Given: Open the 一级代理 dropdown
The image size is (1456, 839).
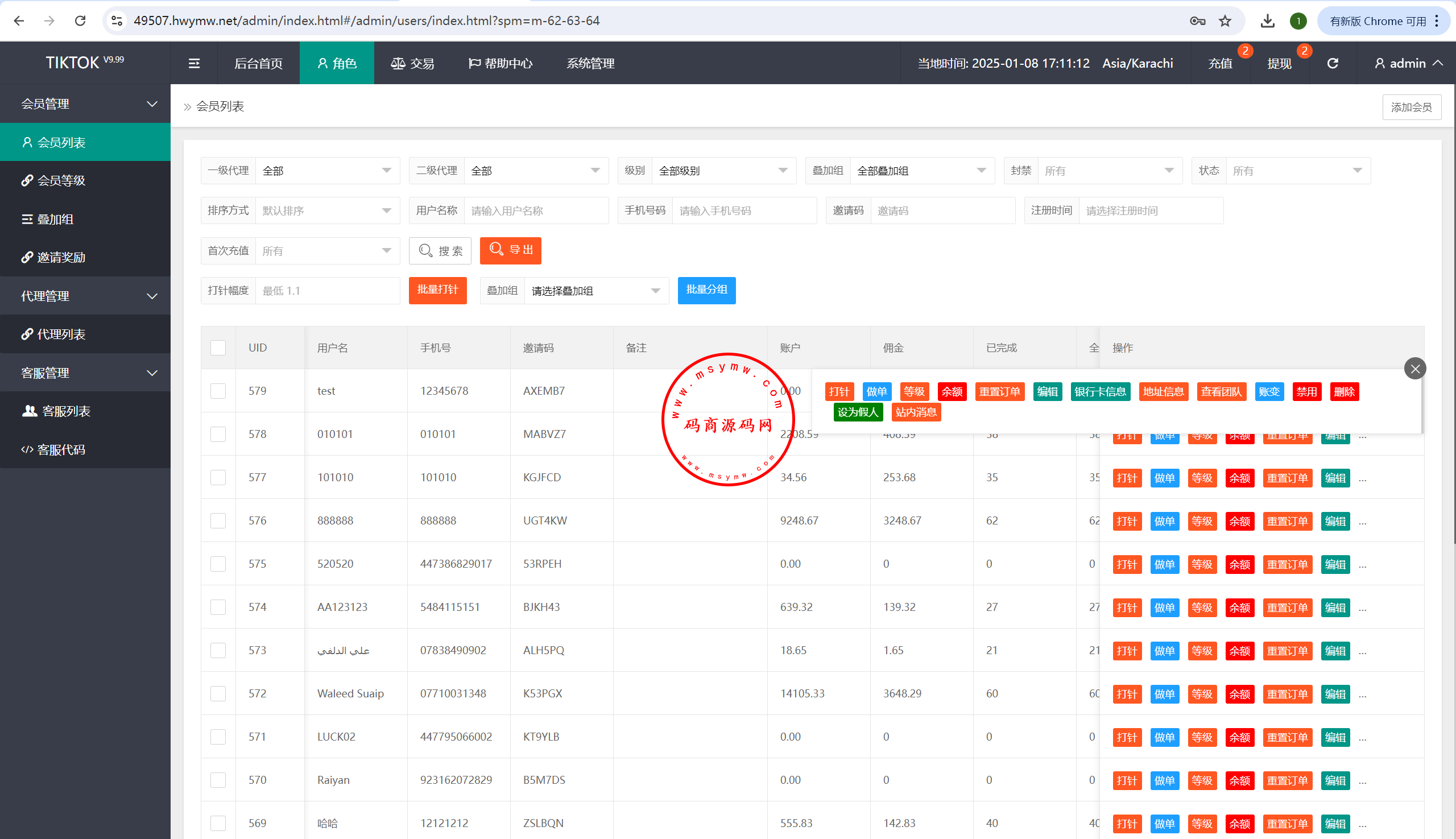Looking at the screenshot, I should pos(327,171).
